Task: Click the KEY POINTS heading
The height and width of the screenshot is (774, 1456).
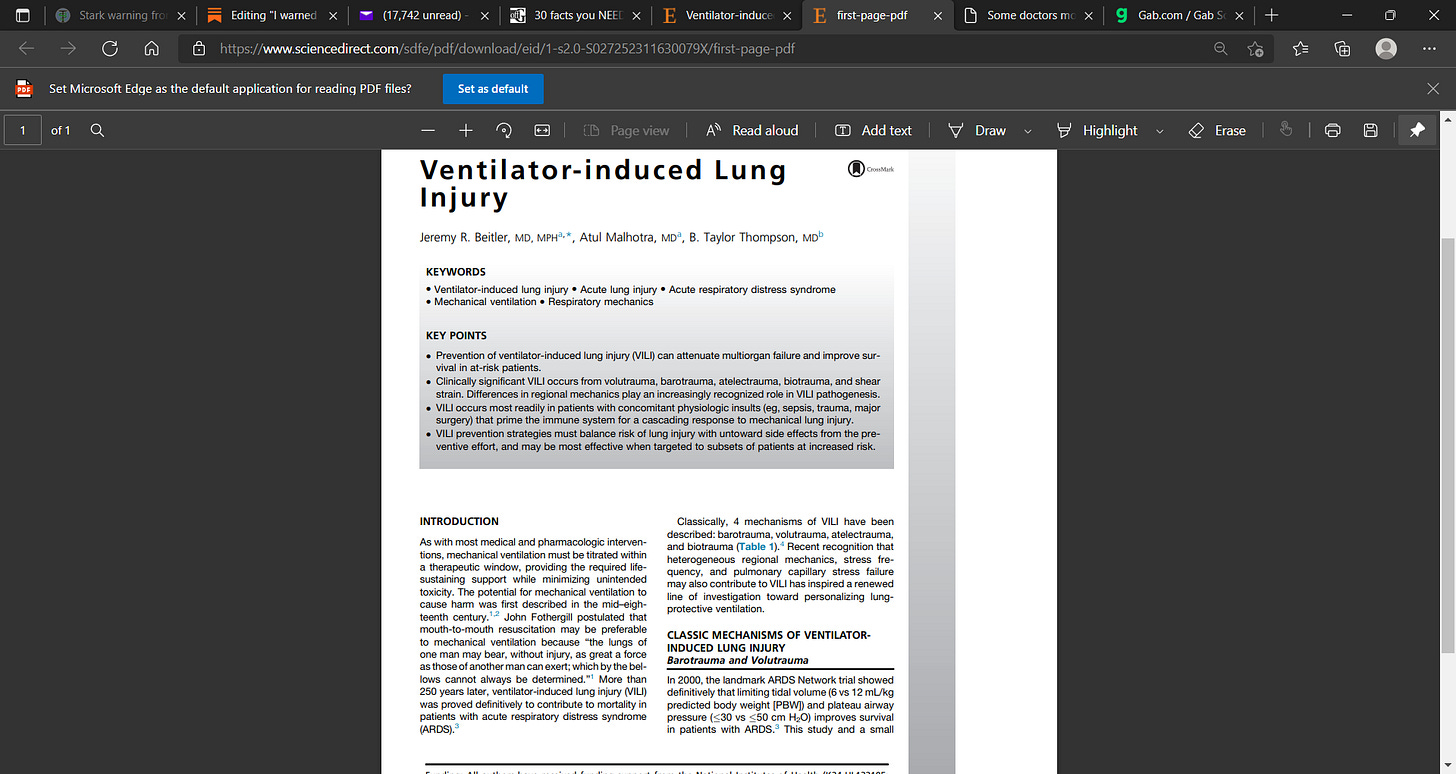Action: (x=456, y=336)
